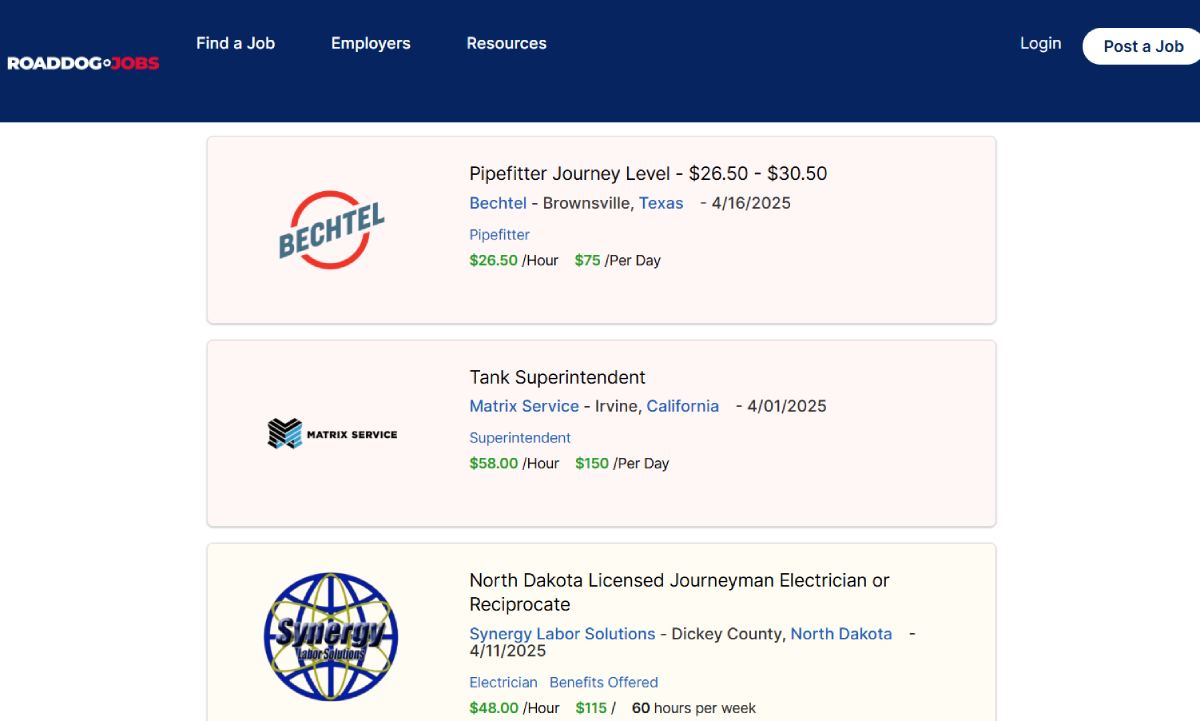Open the Employers menu
1200x721 pixels.
click(x=371, y=43)
